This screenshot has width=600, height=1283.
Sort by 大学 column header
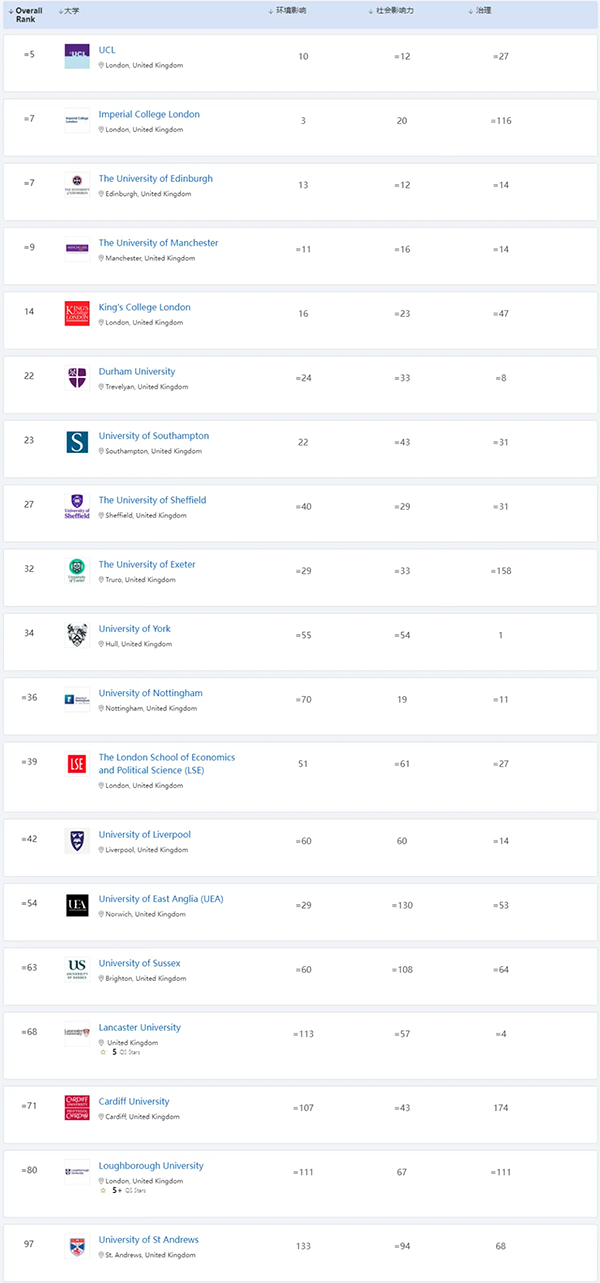pyautogui.click(x=69, y=10)
